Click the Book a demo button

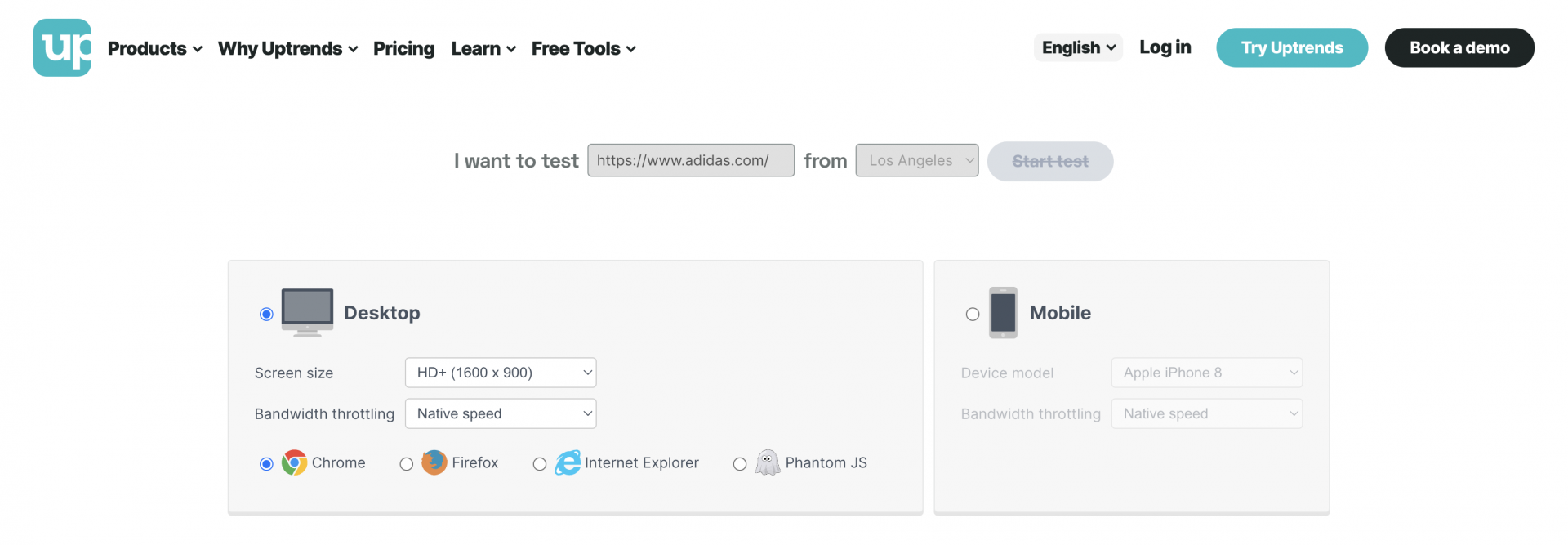point(1459,47)
